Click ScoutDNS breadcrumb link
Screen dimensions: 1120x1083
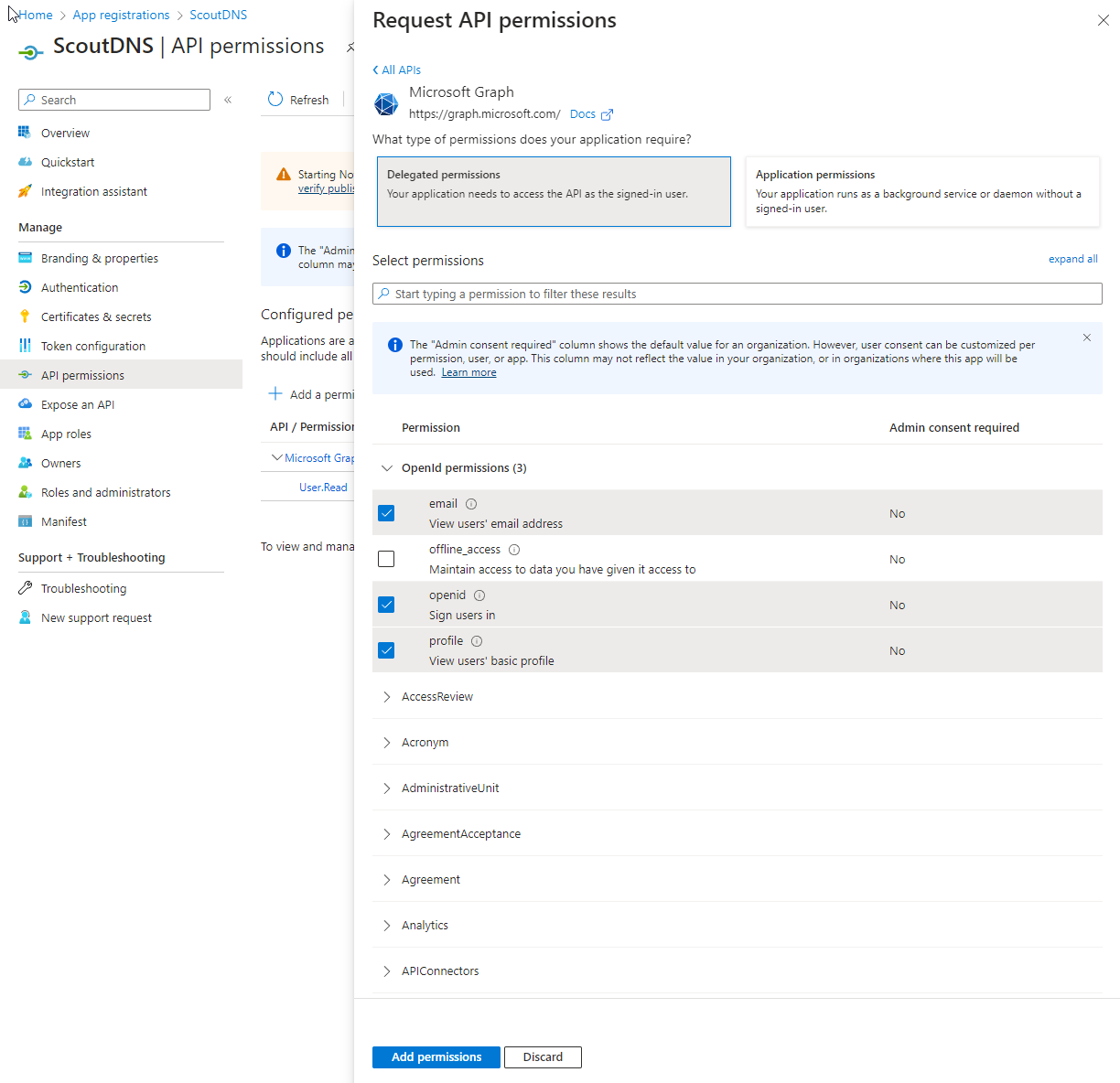[x=218, y=15]
